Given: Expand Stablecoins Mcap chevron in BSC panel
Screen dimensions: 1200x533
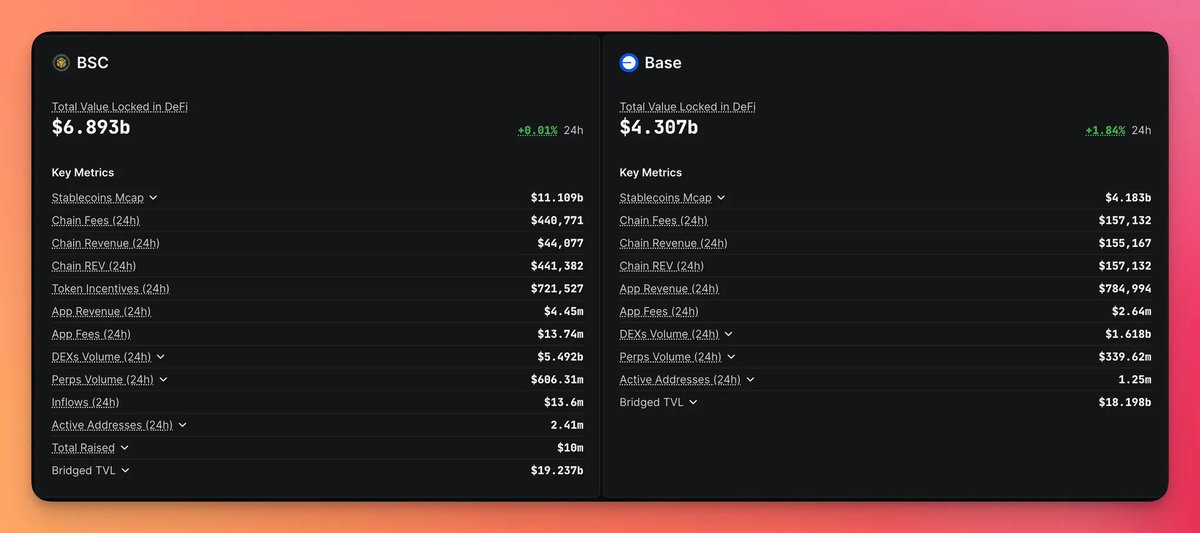Looking at the screenshot, I should tap(153, 198).
